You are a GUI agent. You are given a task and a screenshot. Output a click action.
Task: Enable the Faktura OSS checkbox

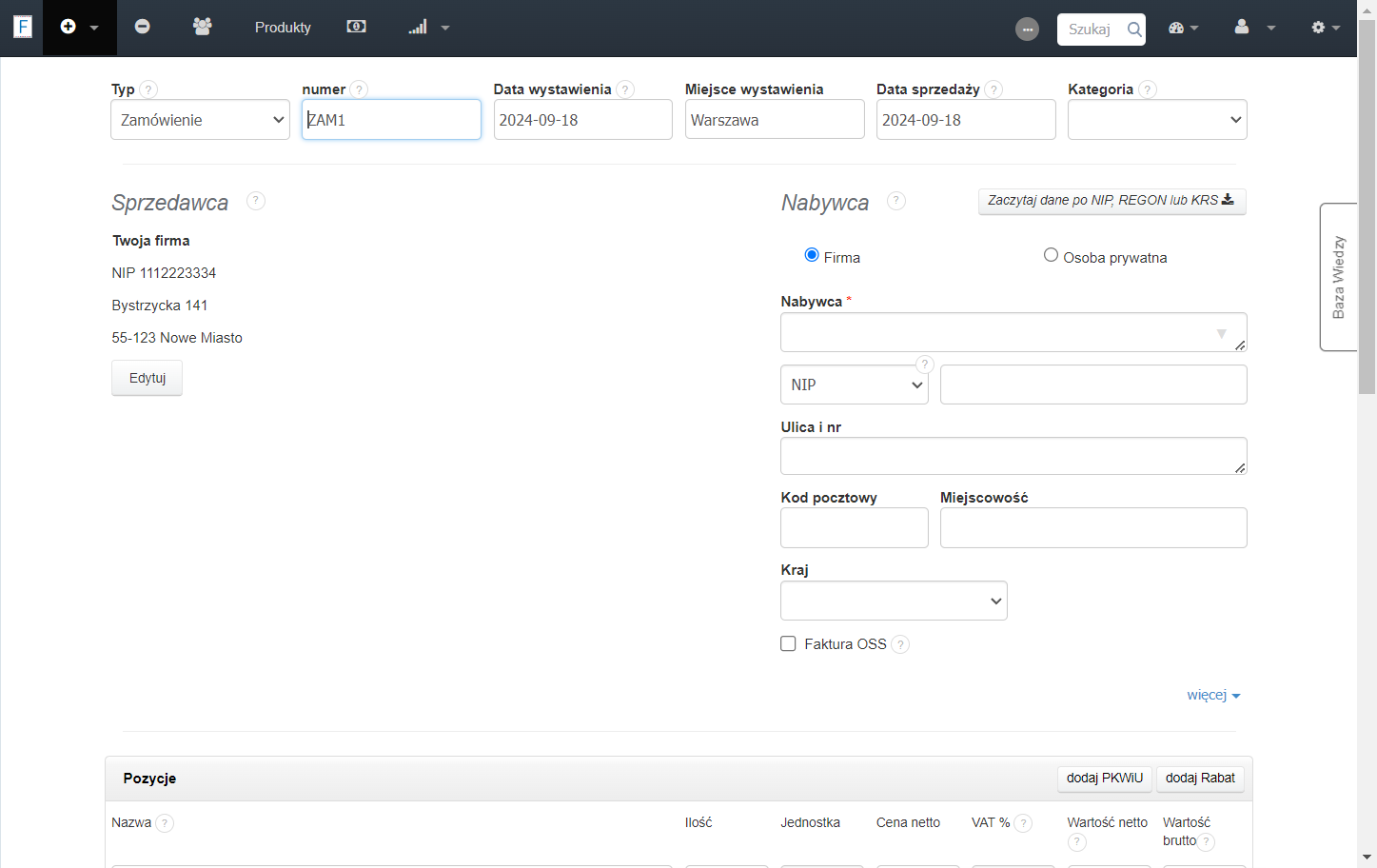click(788, 643)
